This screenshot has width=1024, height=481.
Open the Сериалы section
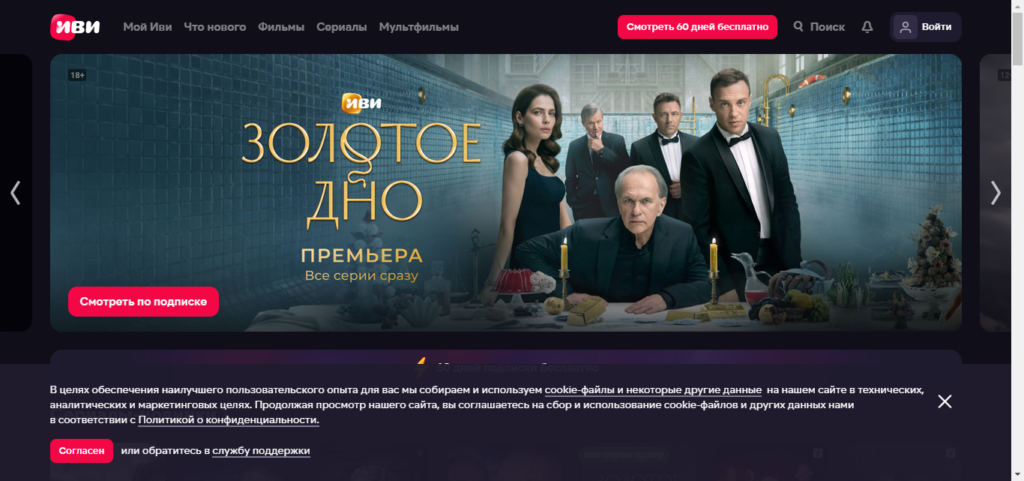pos(342,27)
